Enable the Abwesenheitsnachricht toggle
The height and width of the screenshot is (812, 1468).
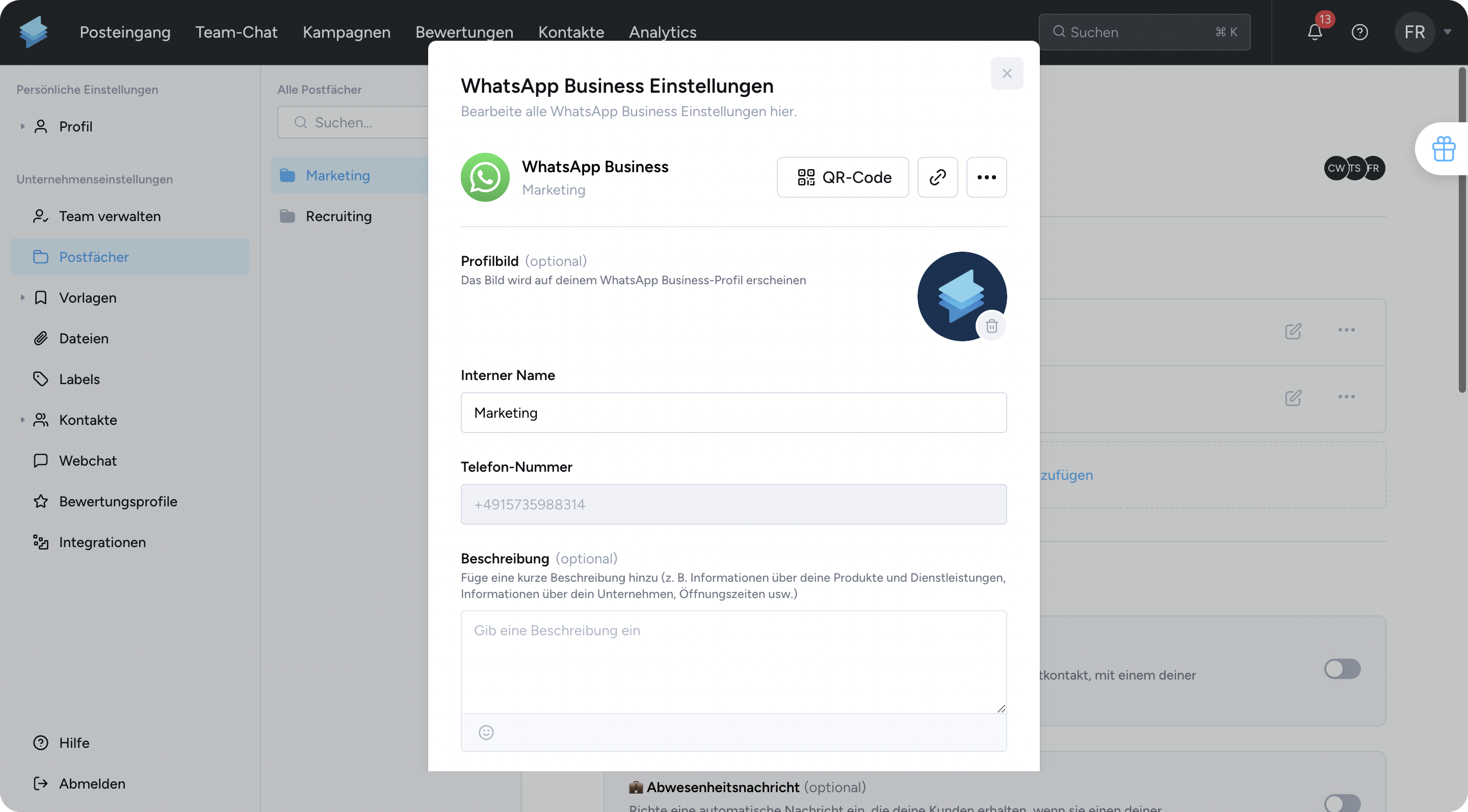[1342, 802]
